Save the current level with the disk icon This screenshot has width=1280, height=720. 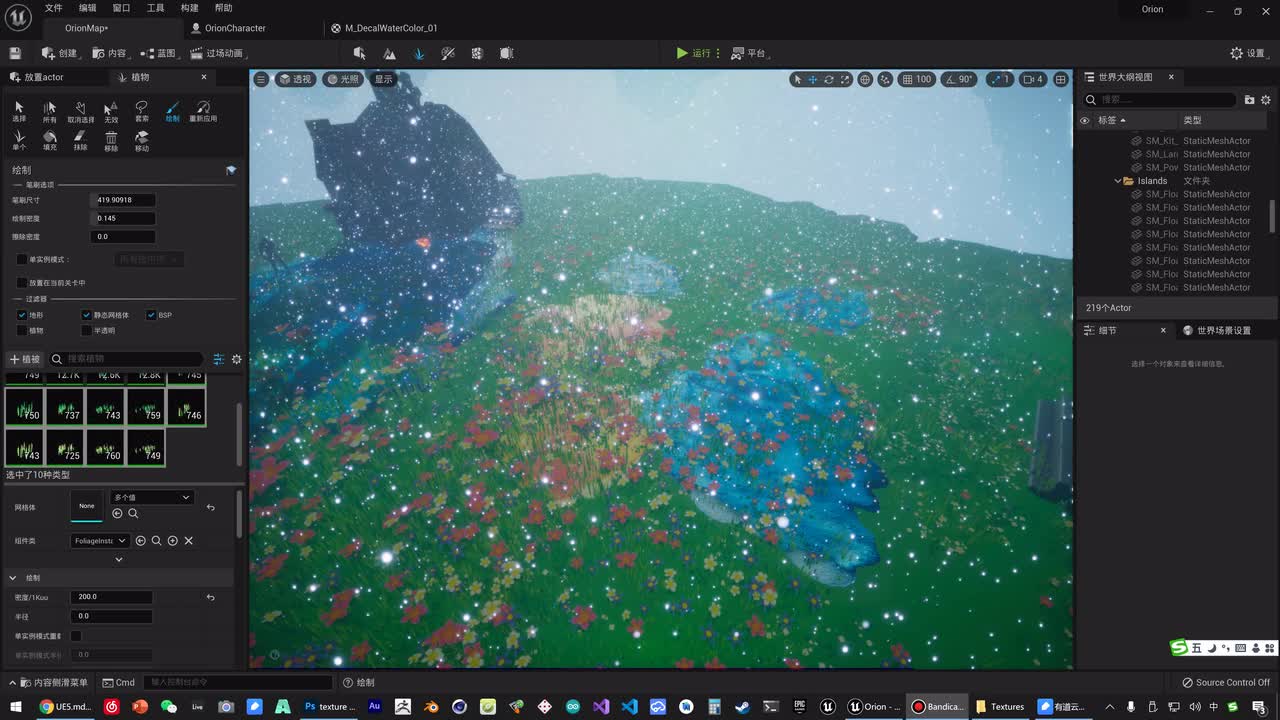[15, 53]
